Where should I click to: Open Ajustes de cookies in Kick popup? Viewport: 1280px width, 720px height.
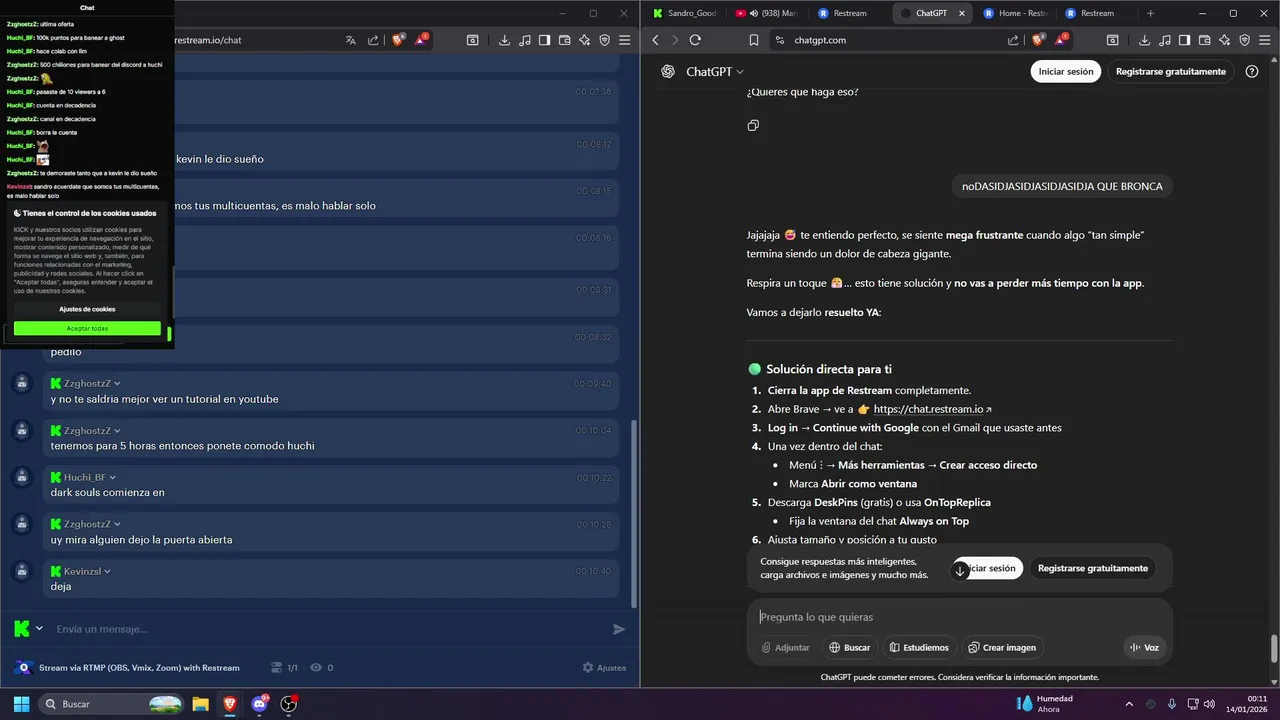pos(87,309)
